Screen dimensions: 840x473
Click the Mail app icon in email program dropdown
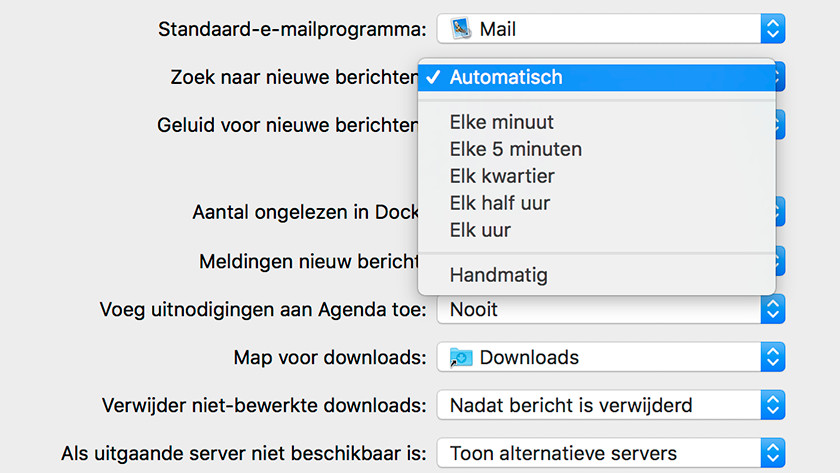460,28
